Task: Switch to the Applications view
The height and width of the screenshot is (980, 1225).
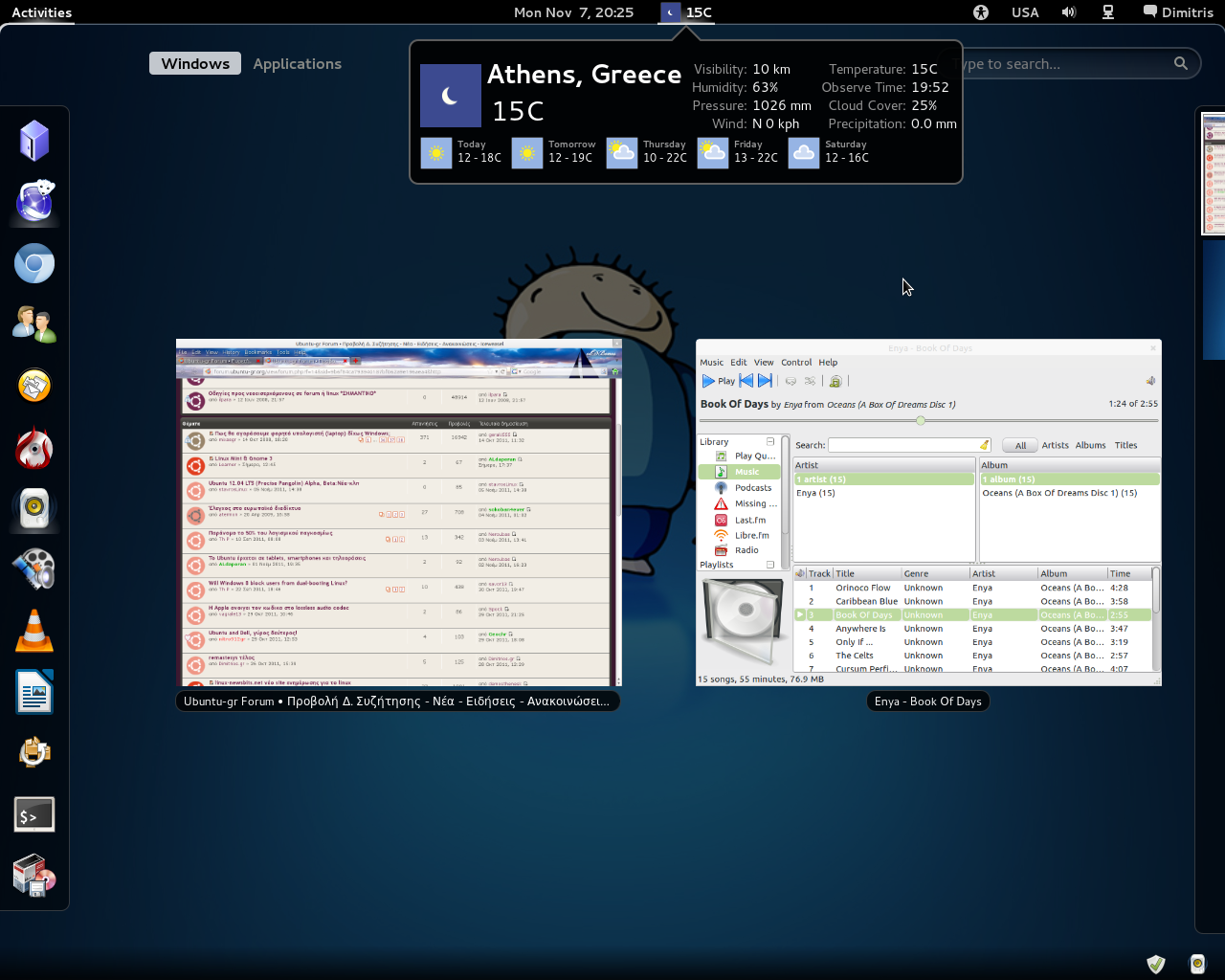Action: (297, 64)
